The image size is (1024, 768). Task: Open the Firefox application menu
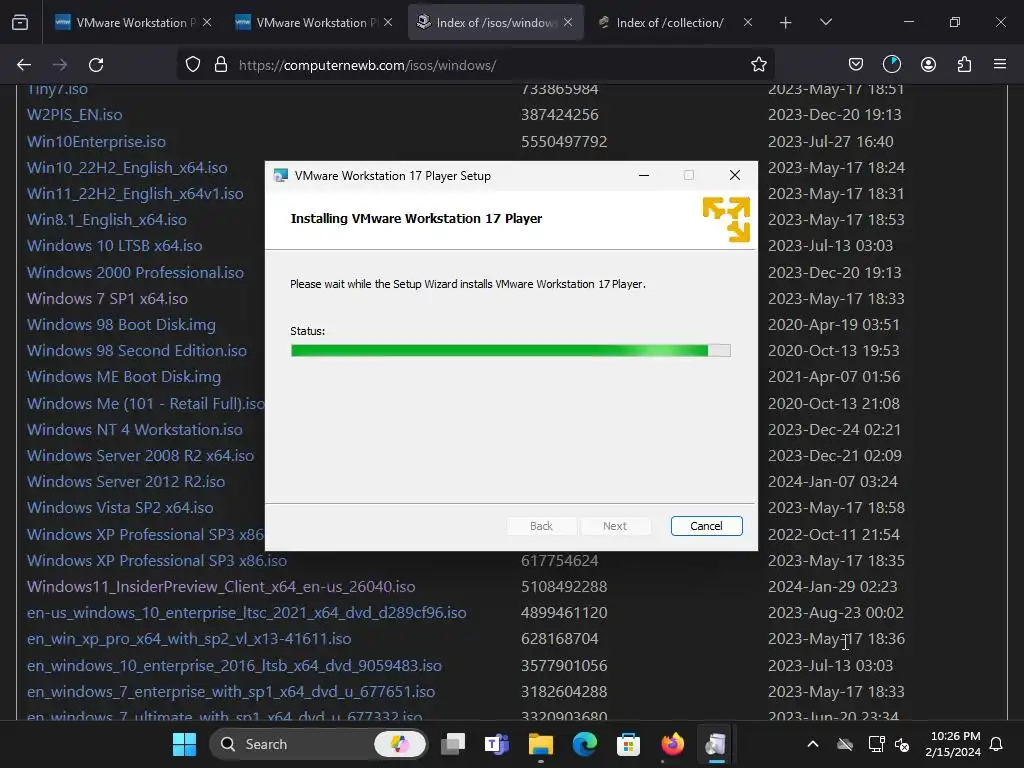(x=1000, y=65)
